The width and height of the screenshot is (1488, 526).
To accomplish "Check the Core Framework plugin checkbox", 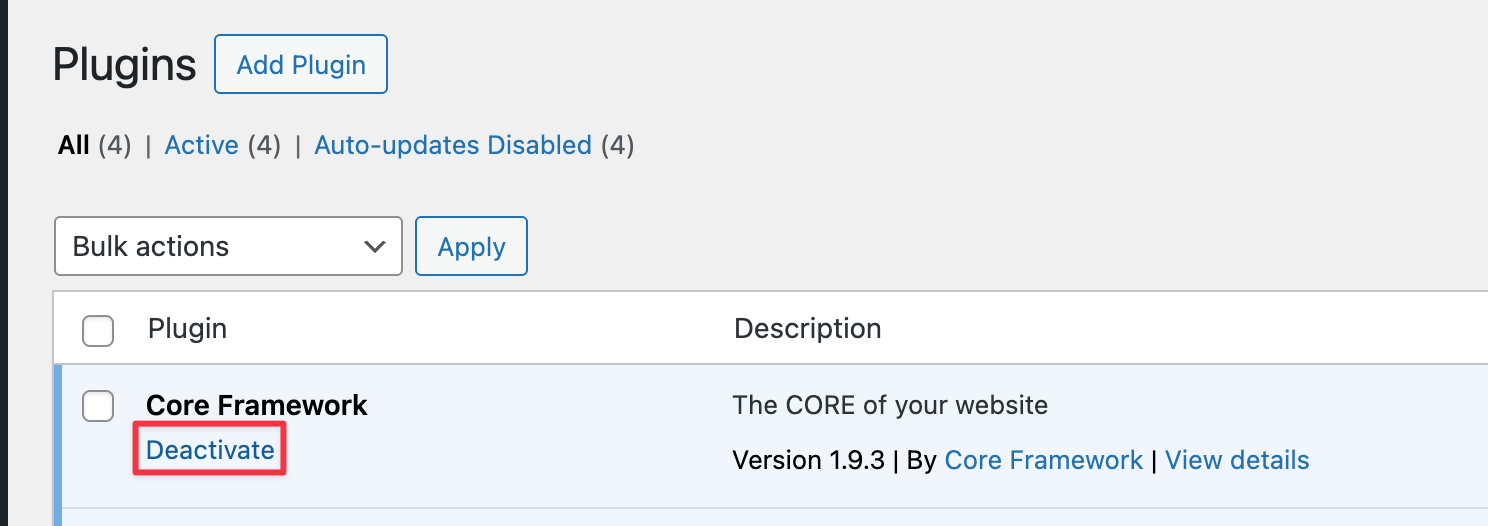I will [x=98, y=406].
